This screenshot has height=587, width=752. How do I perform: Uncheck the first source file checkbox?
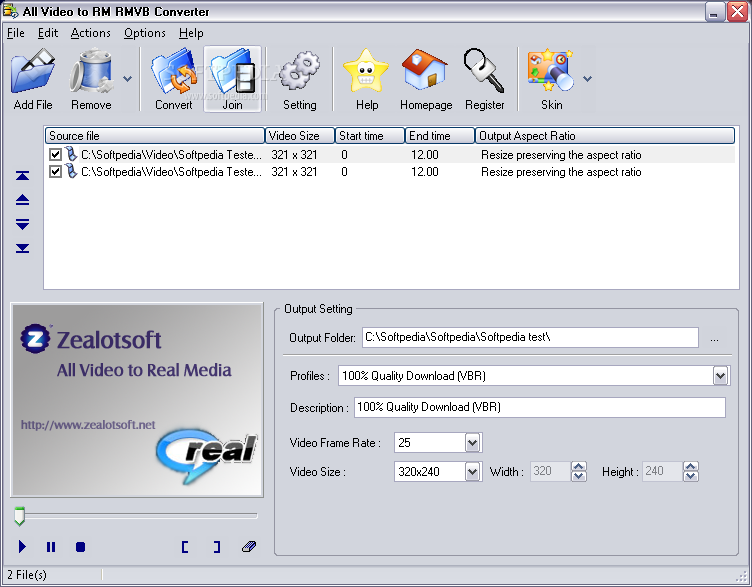tap(55, 154)
